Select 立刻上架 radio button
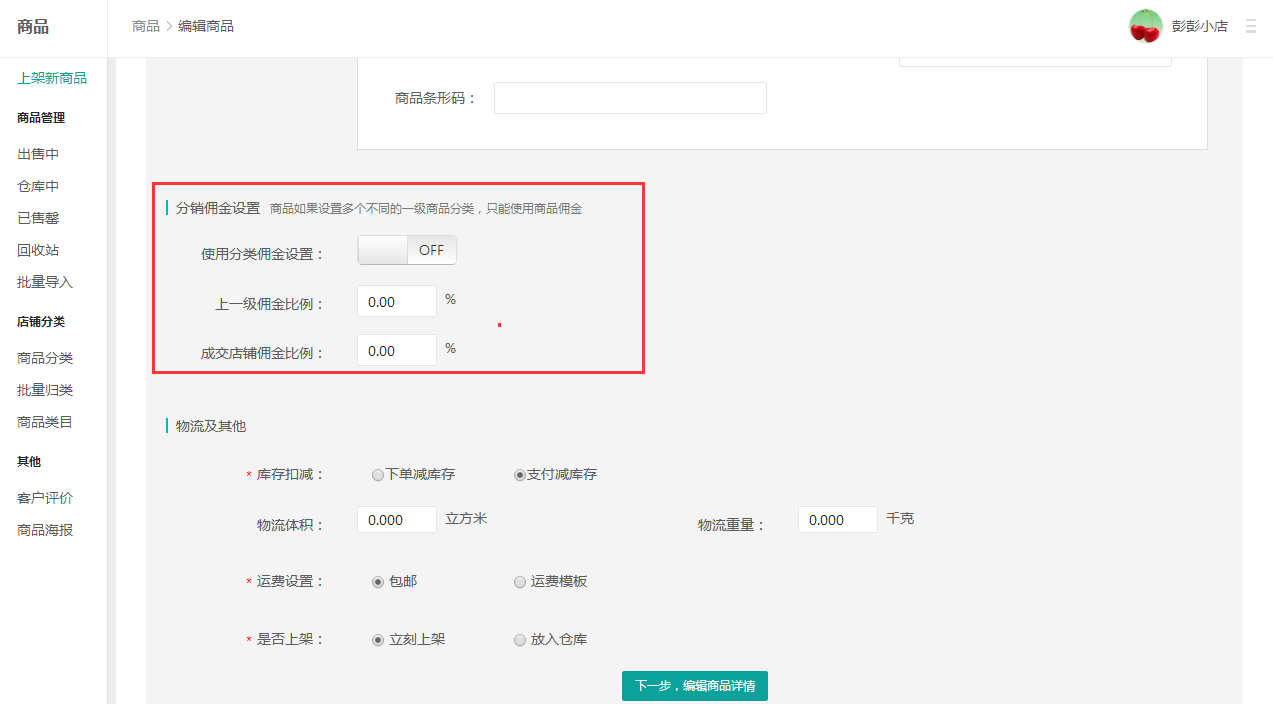This screenshot has width=1273, height=704. [378, 639]
